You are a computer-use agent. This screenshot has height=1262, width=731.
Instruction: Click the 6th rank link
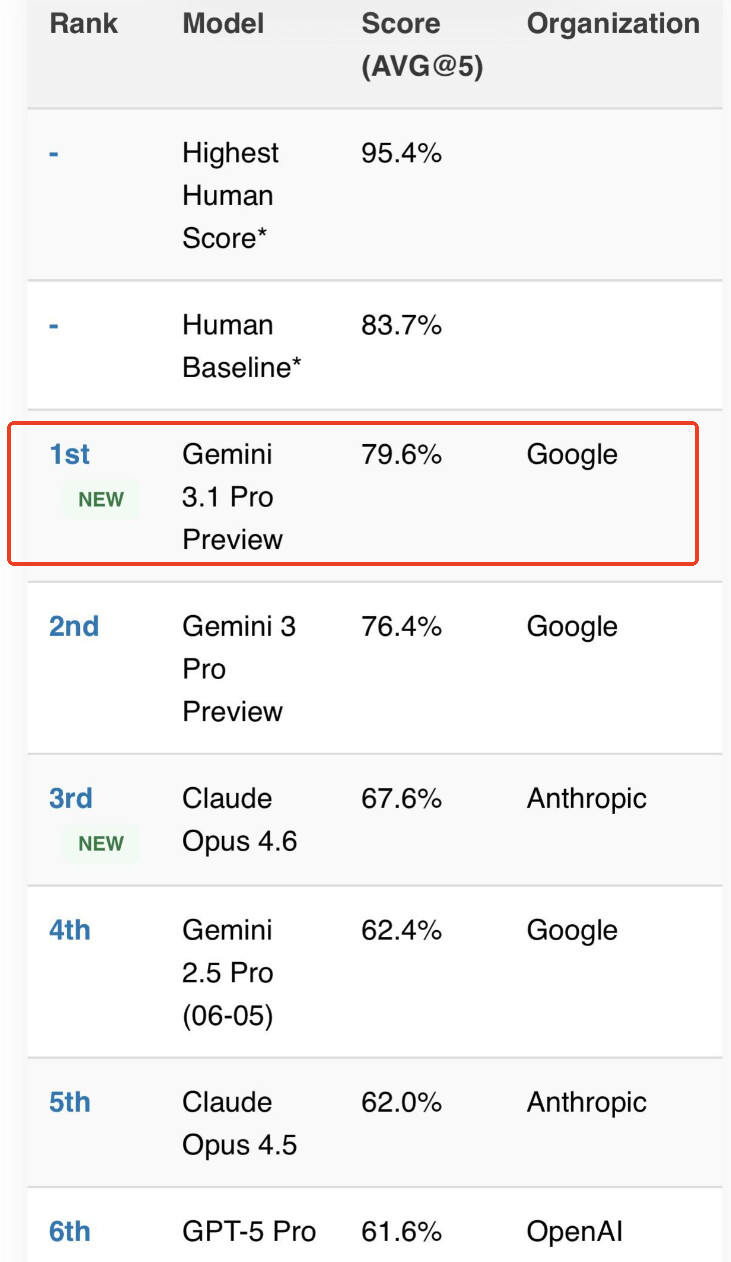[69, 1231]
